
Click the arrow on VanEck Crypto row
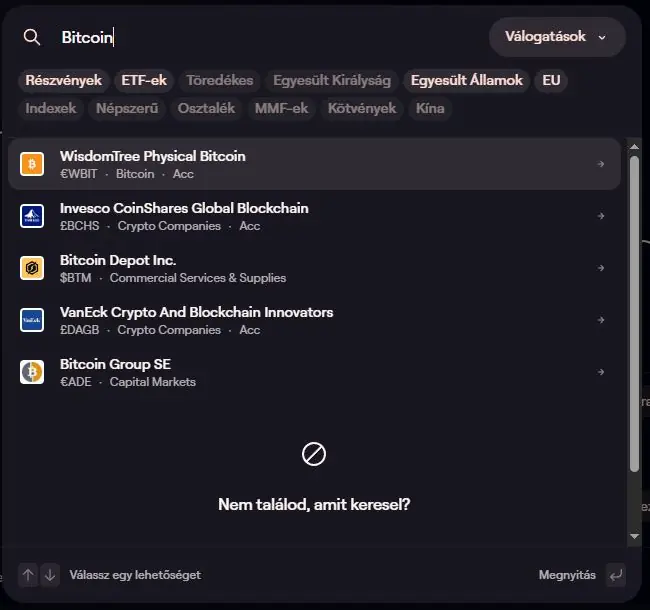point(601,320)
